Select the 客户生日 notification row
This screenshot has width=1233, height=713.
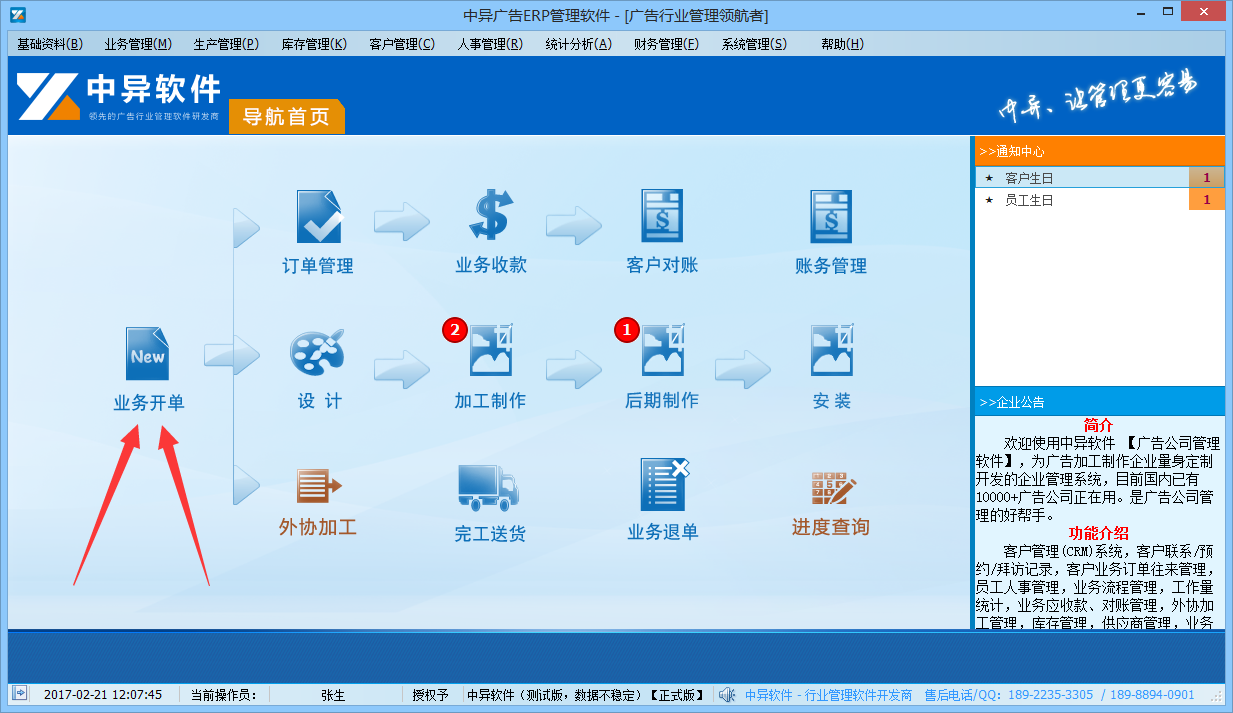(1100, 178)
